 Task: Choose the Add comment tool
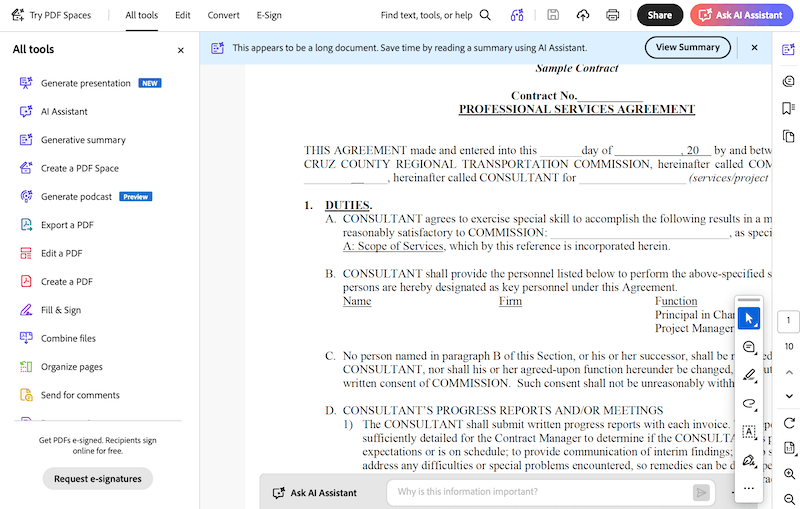[x=748, y=347]
